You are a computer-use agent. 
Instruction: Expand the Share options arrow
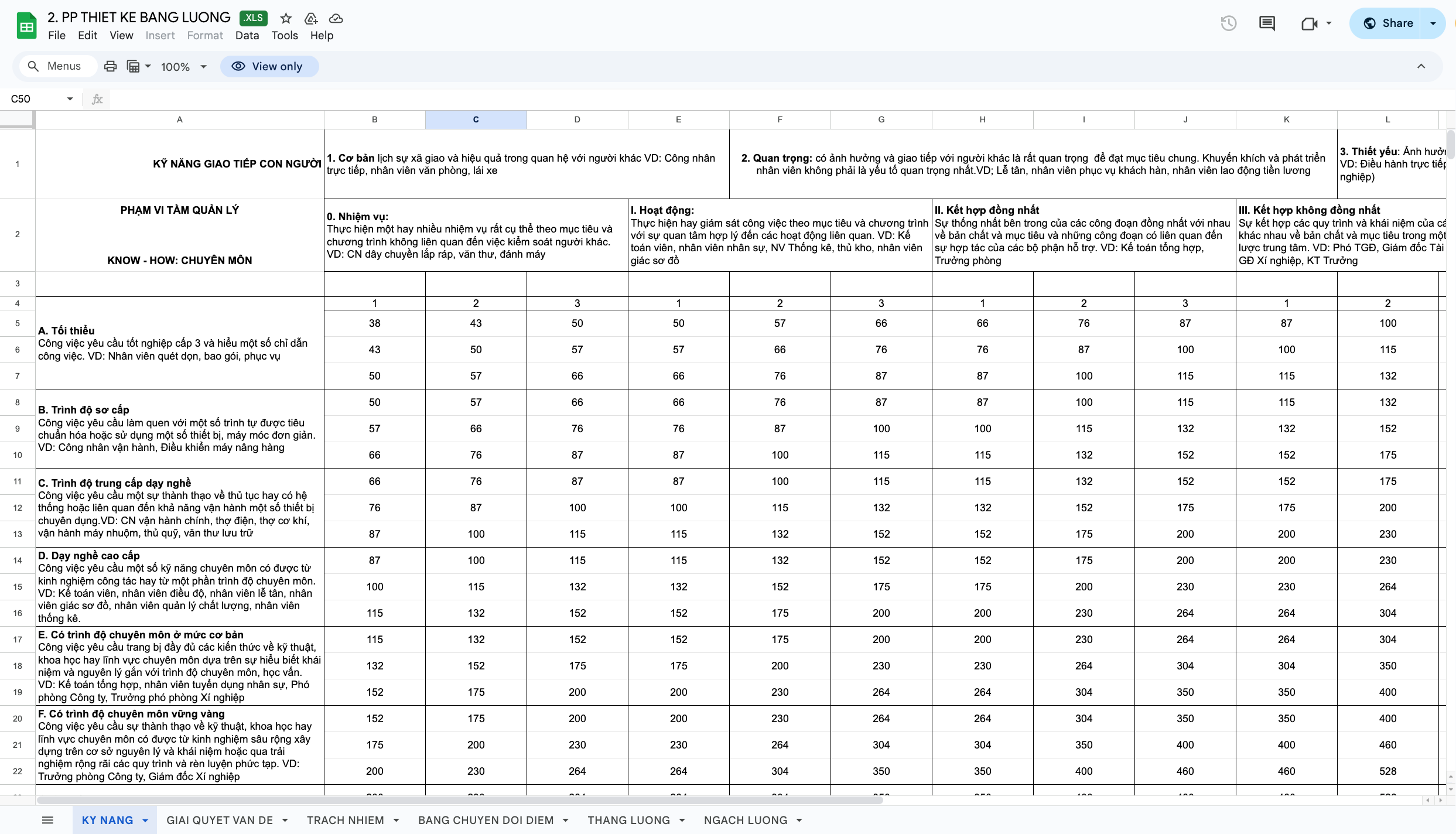point(1433,23)
